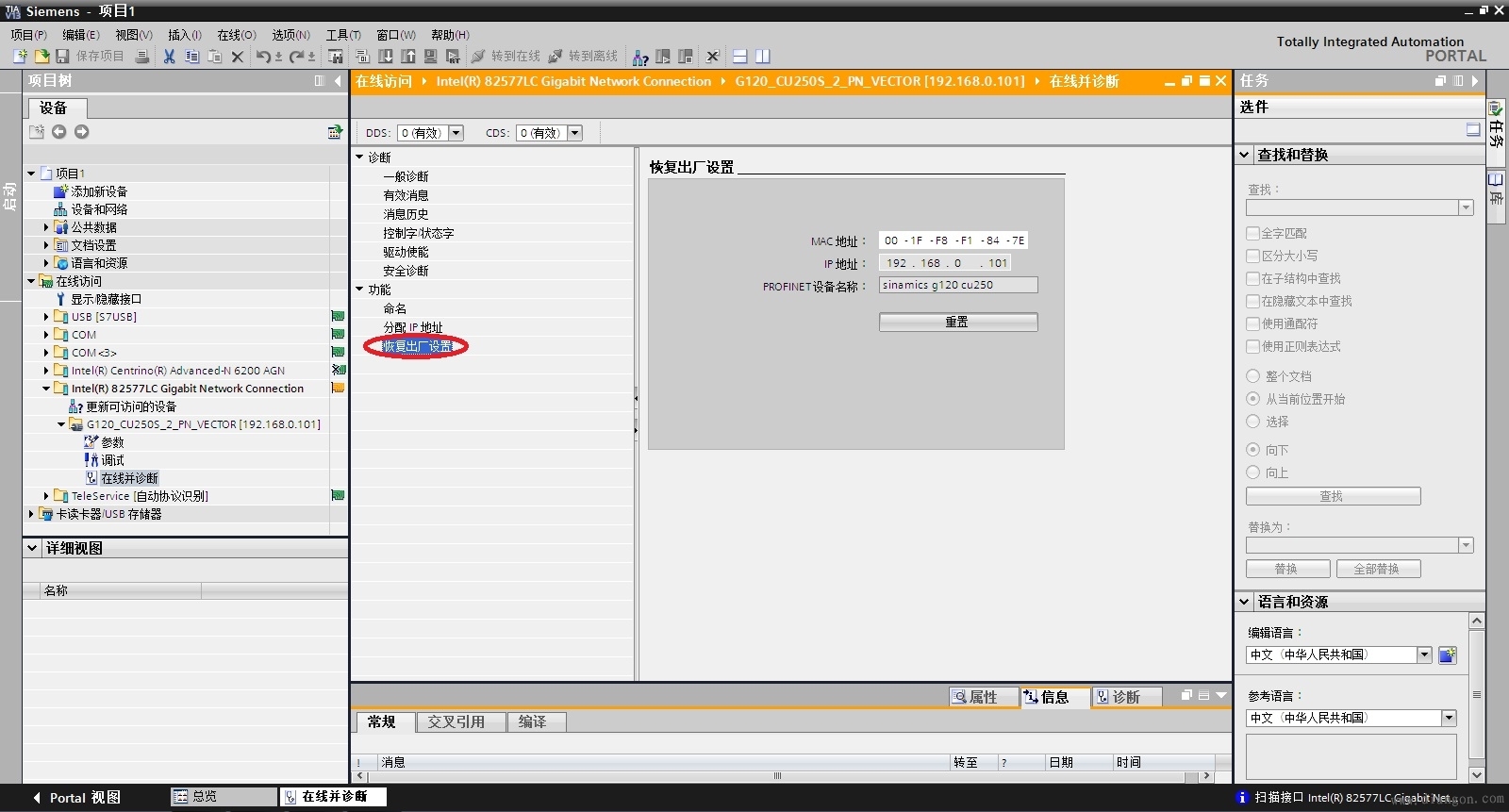Select the 整个文档 radio button
The height and width of the screenshot is (812, 1509).
click(x=1253, y=376)
